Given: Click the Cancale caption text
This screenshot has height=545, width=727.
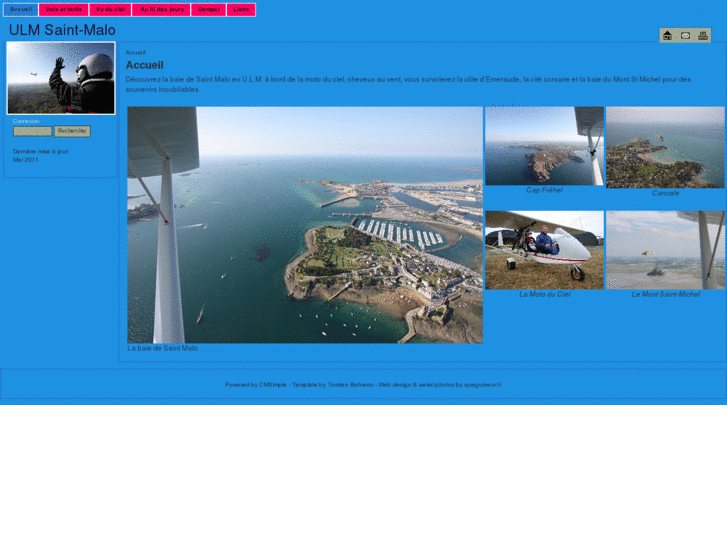Looking at the screenshot, I should pos(665,193).
